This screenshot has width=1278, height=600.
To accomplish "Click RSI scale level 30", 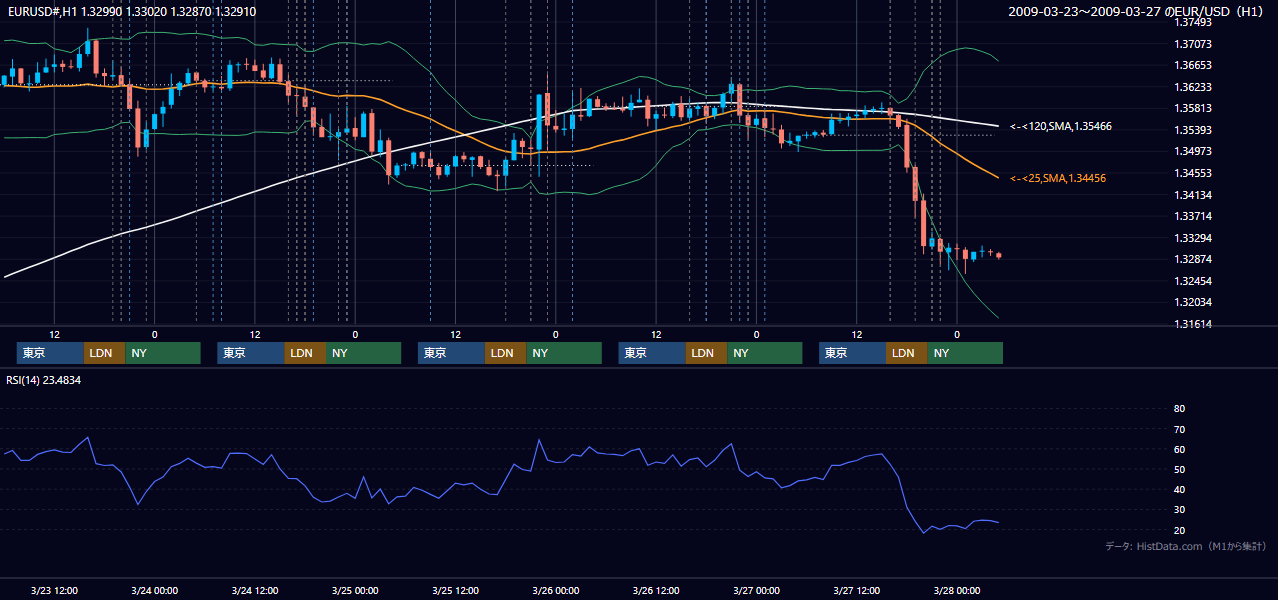I will click(x=1179, y=509).
